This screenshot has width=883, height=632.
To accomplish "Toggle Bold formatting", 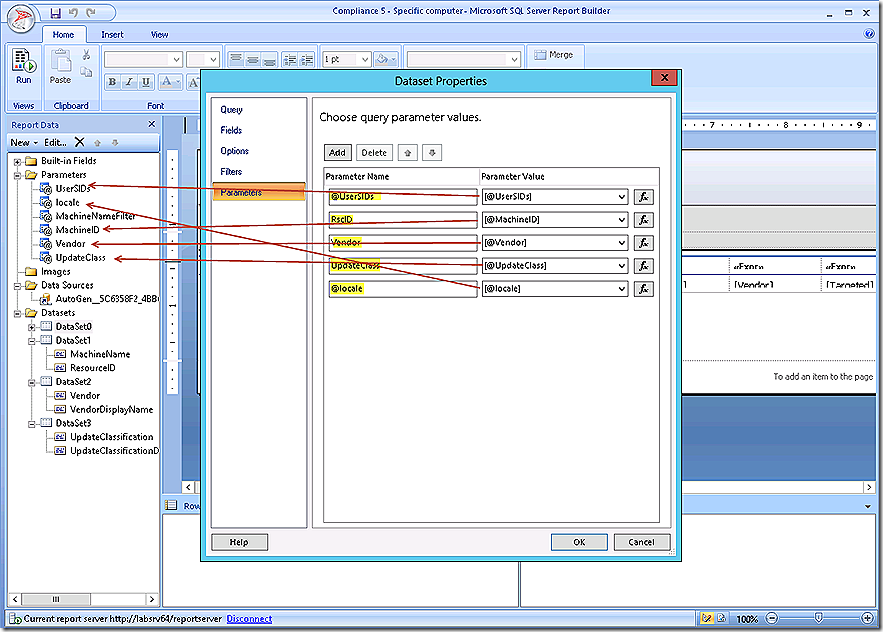I will (x=112, y=82).
